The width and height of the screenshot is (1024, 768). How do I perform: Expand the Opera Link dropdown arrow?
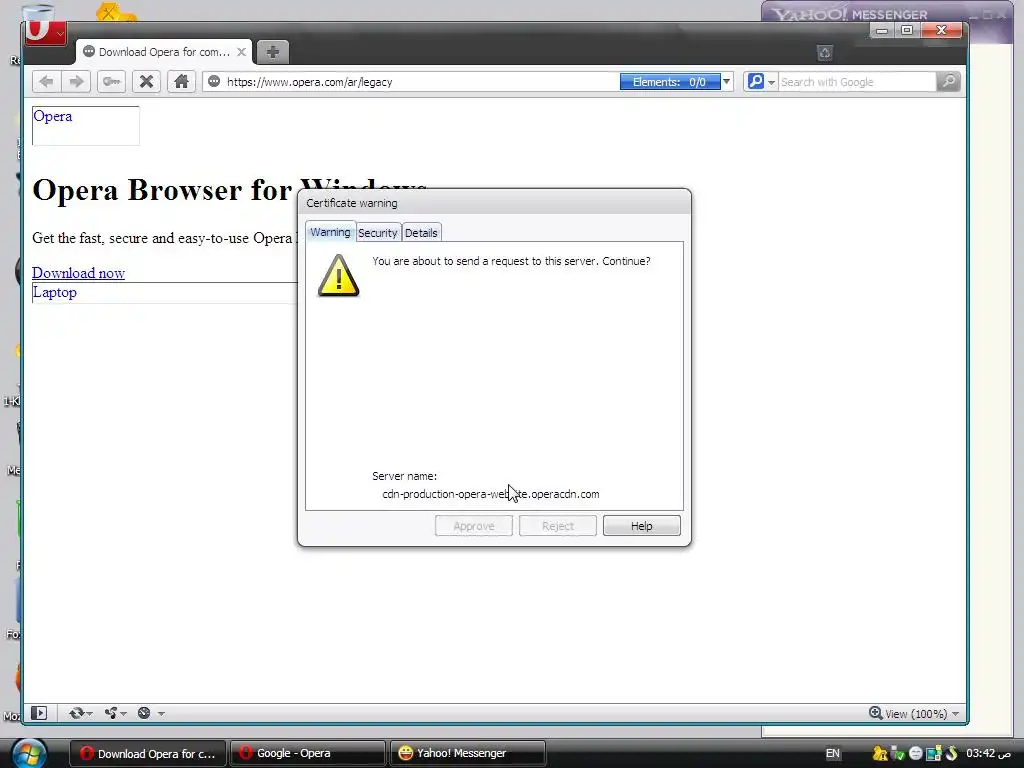[89, 714]
